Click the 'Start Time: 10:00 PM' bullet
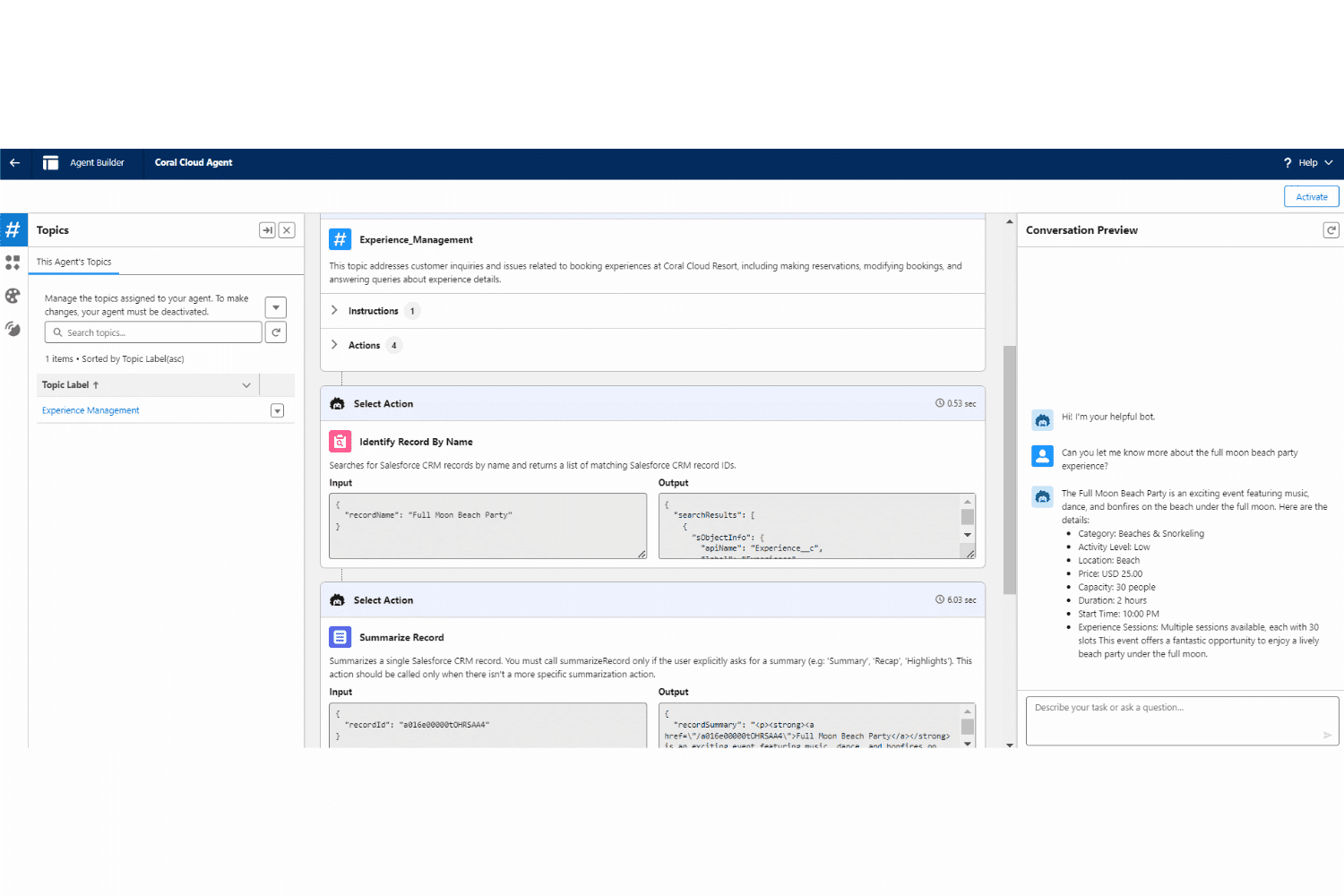 [1118, 615]
